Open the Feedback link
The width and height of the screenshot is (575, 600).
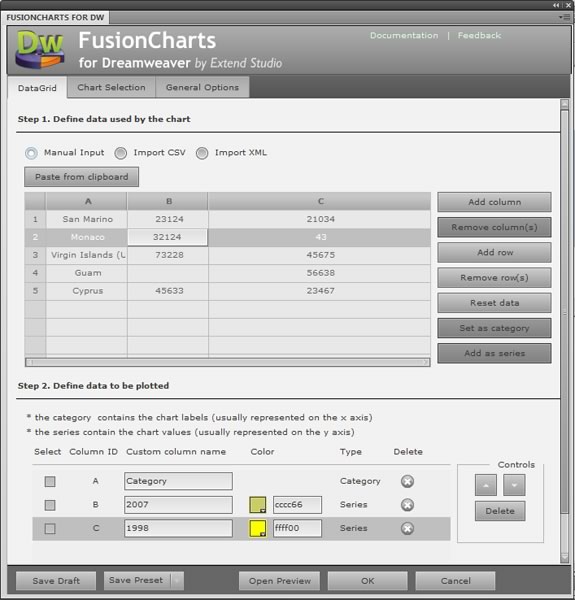pyautogui.click(x=479, y=36)
